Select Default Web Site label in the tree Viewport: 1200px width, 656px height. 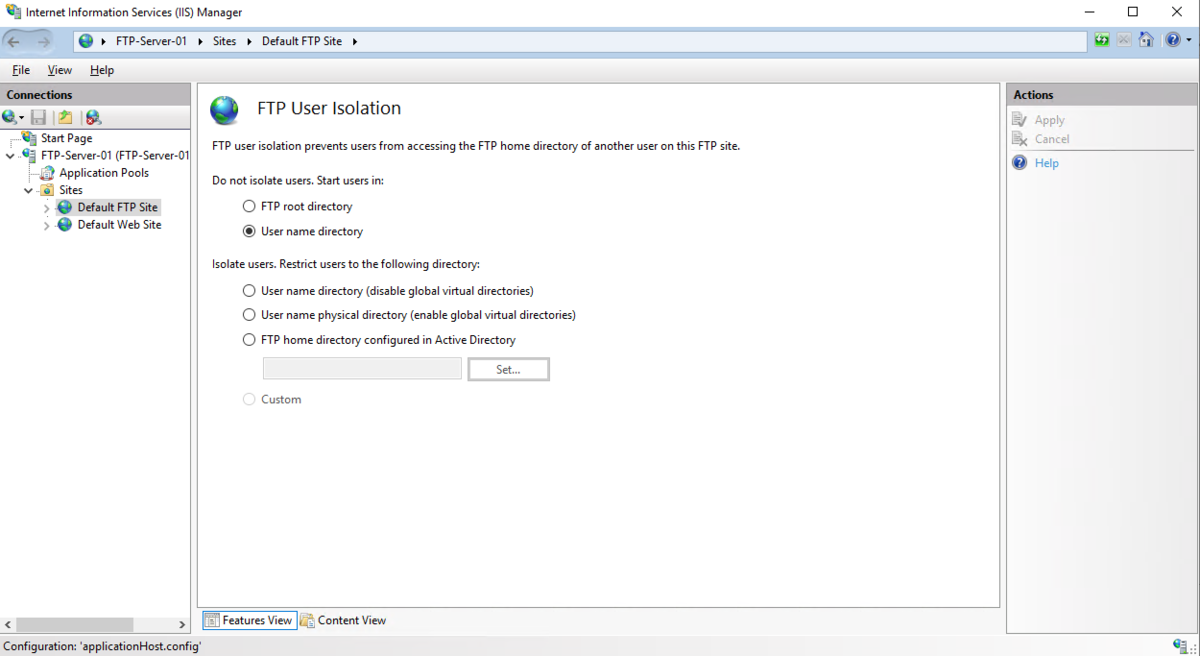coord(119,225)
